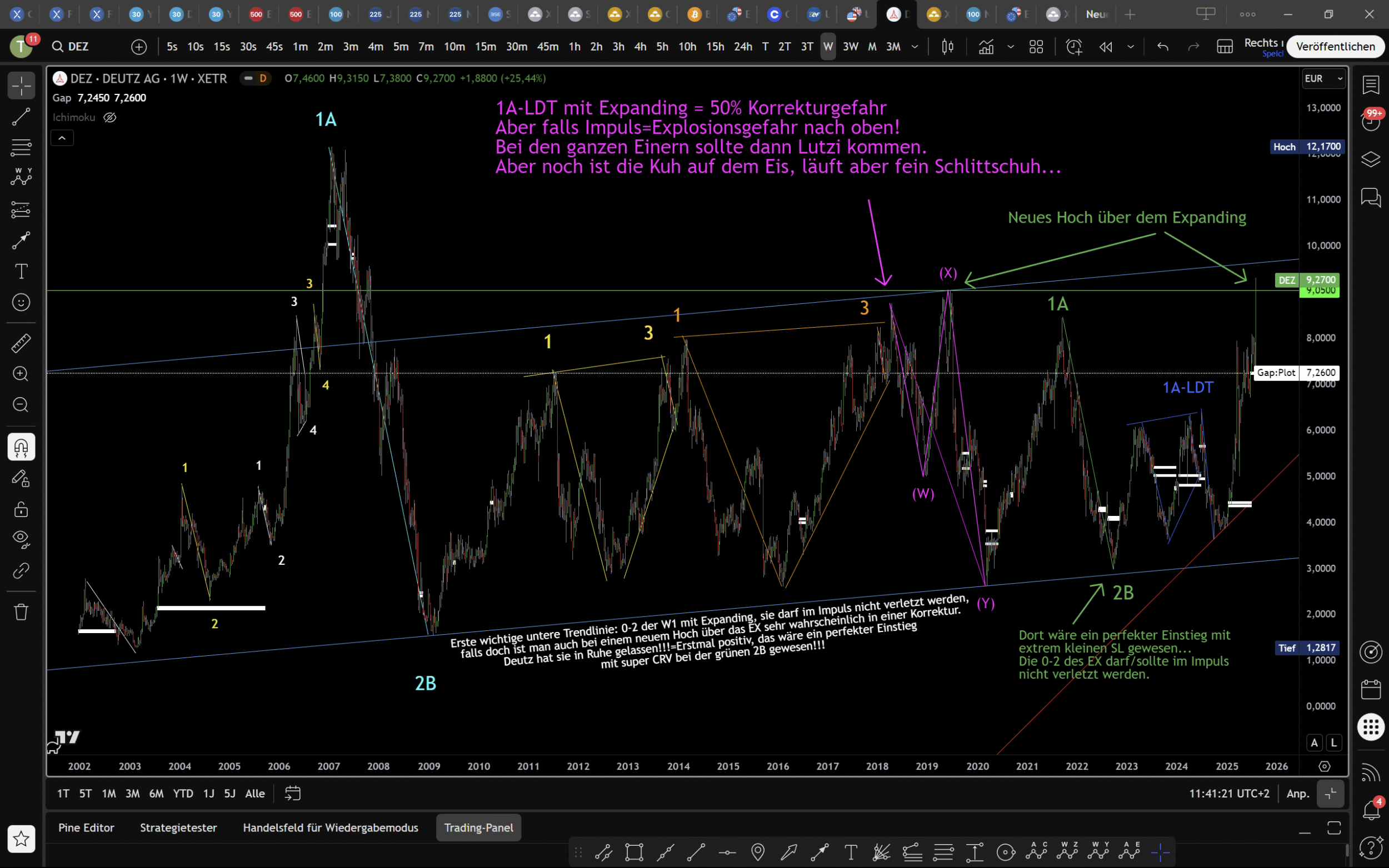Select the 5J time range
The width and height of the screenshot is (1389, 868).
coord(229,794)
